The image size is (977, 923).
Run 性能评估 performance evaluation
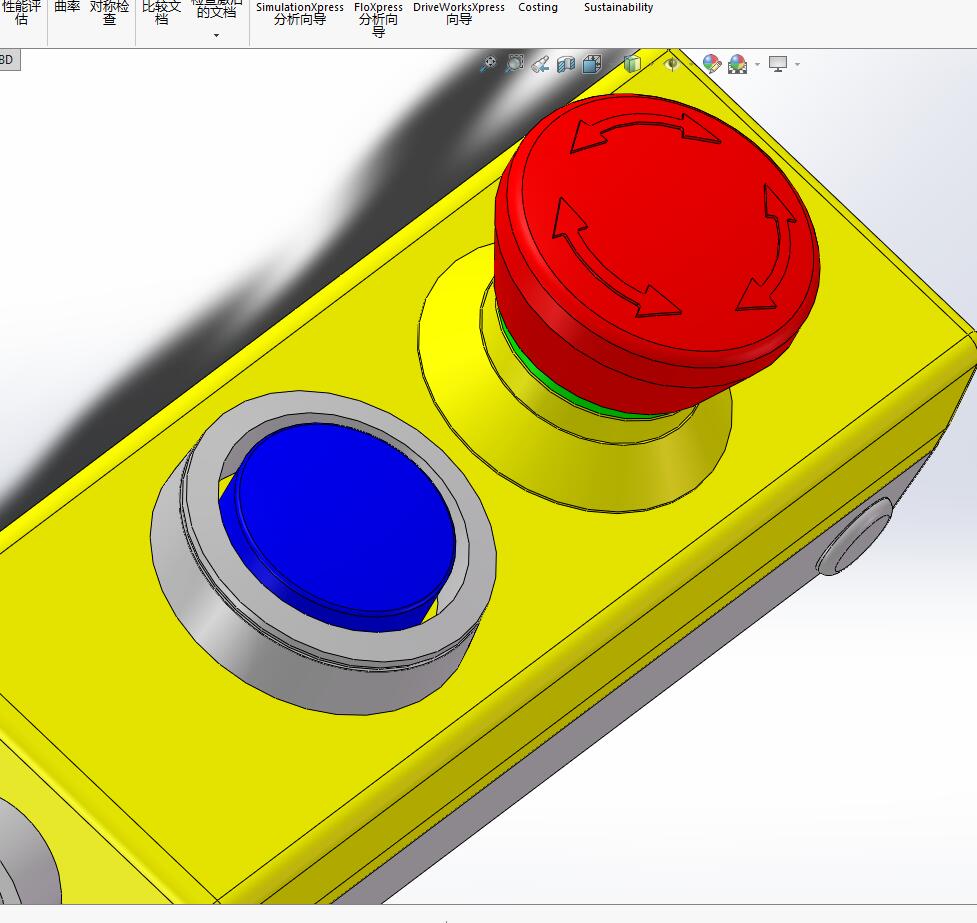(x=21, y=12)
